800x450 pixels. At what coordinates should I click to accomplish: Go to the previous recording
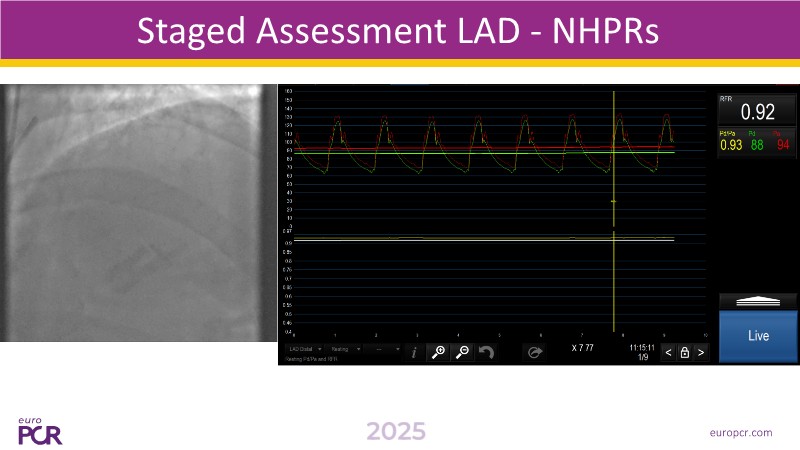668,352
